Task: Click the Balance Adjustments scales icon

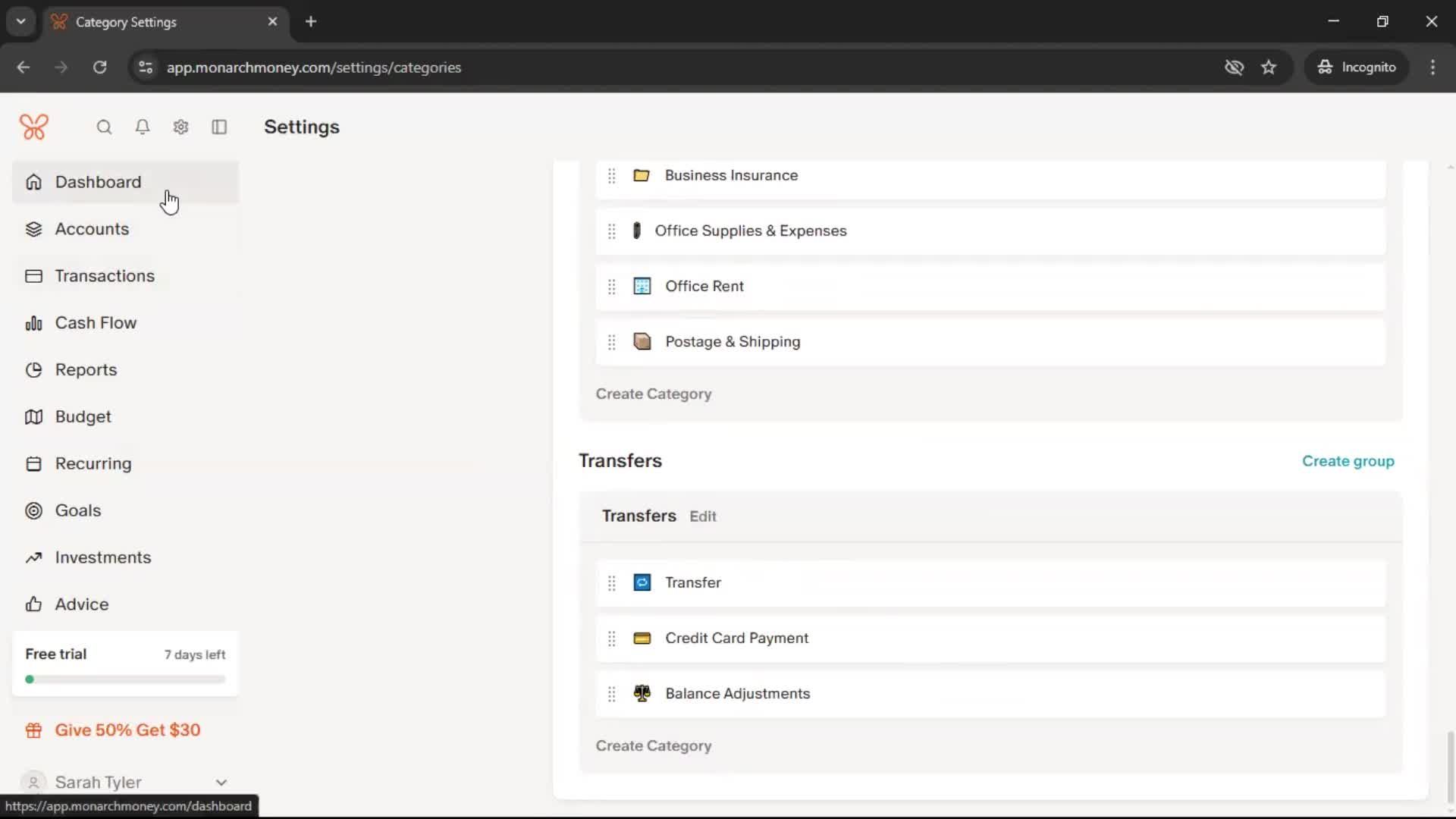Action: coord(642,694)
